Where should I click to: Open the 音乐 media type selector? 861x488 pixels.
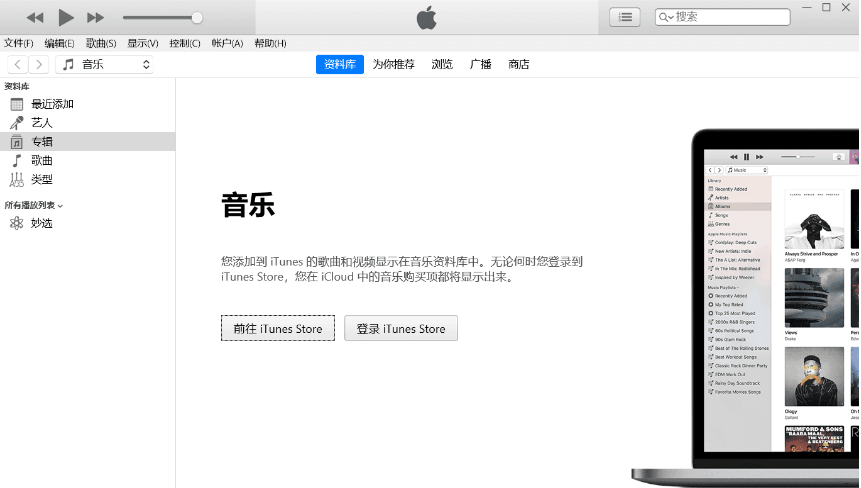pyautogui.click(x=104, y=64)
